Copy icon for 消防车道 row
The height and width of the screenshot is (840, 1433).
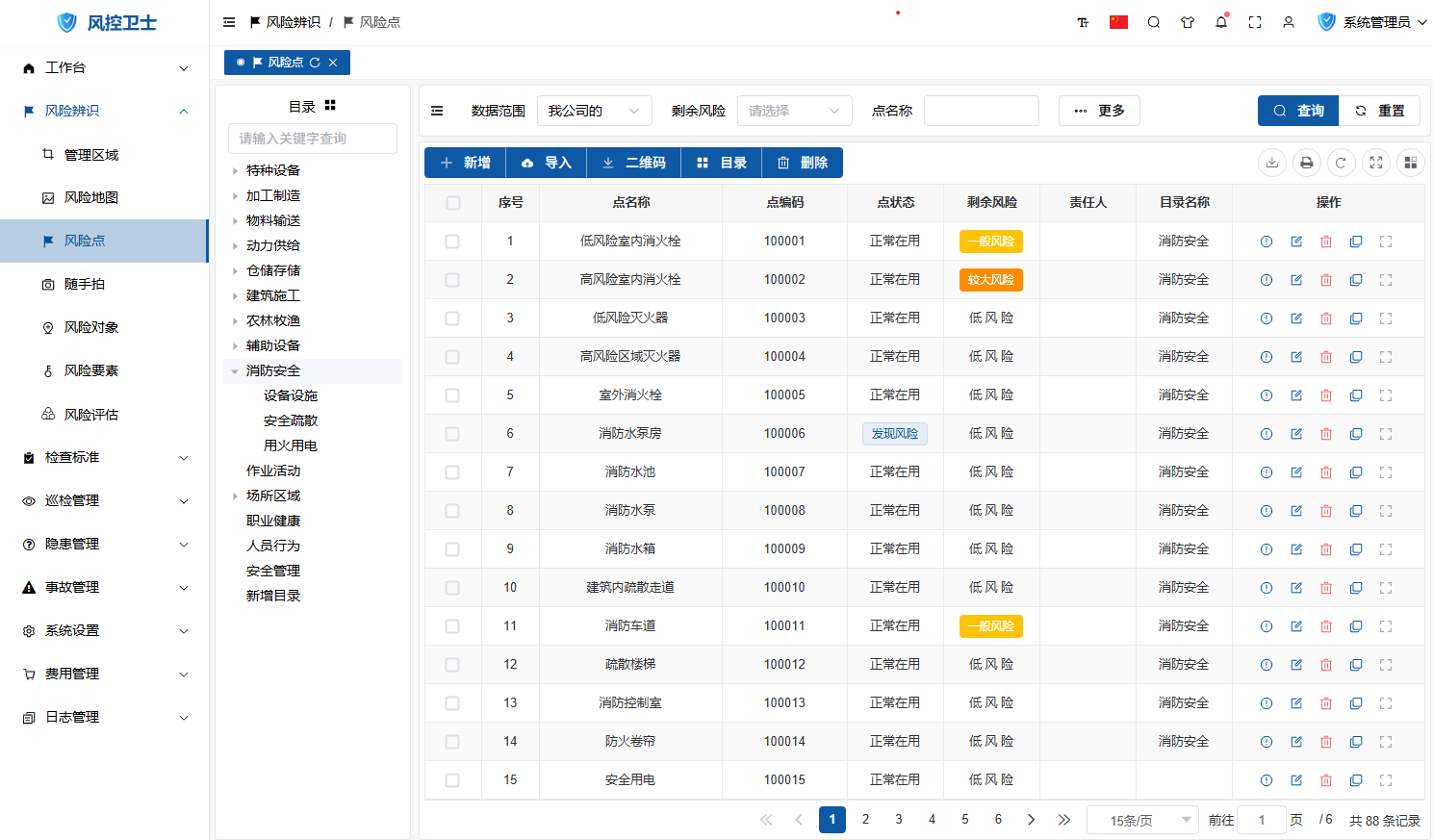pyautogui.click(x=1356, y=626)
